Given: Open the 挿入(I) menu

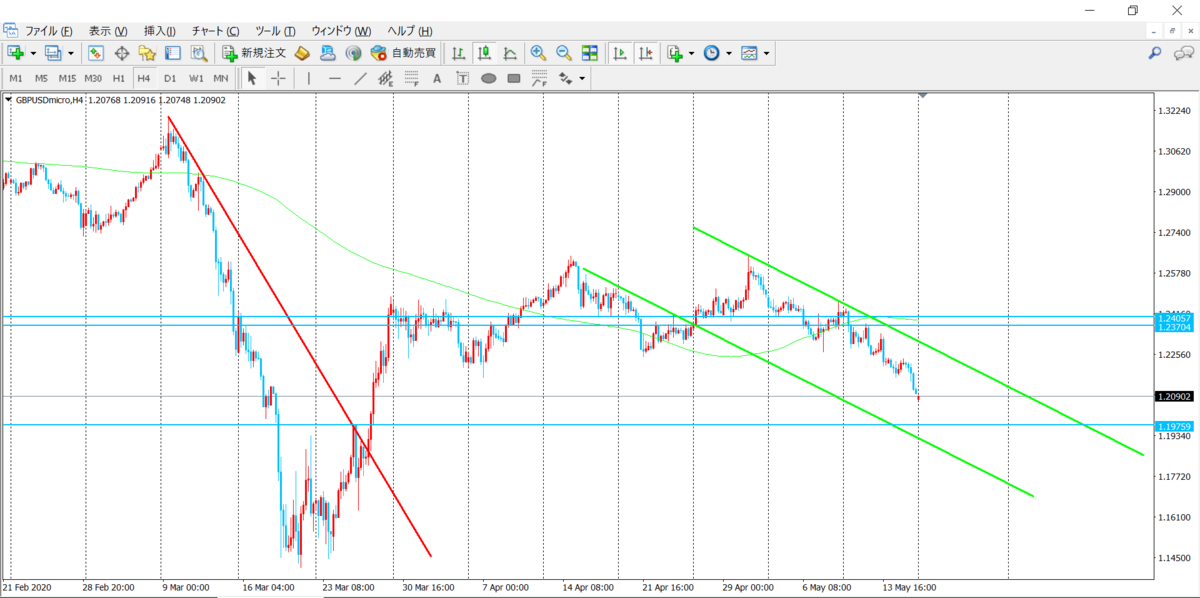Looking at the screenshot, I should (160, 31).
